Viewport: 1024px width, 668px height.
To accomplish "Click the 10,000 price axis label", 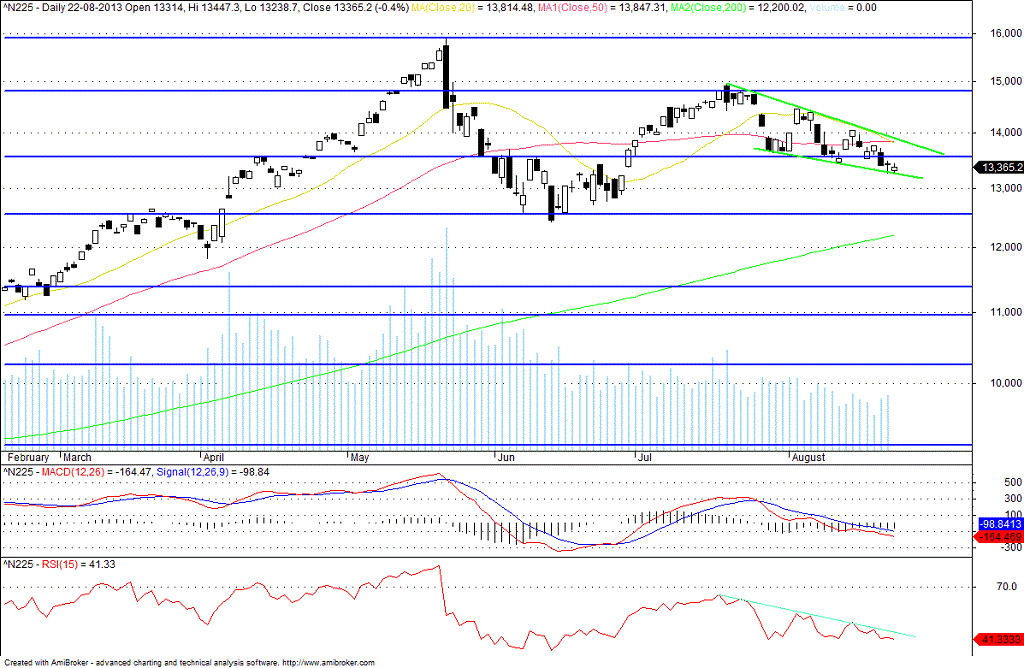I will [1006, 383].
